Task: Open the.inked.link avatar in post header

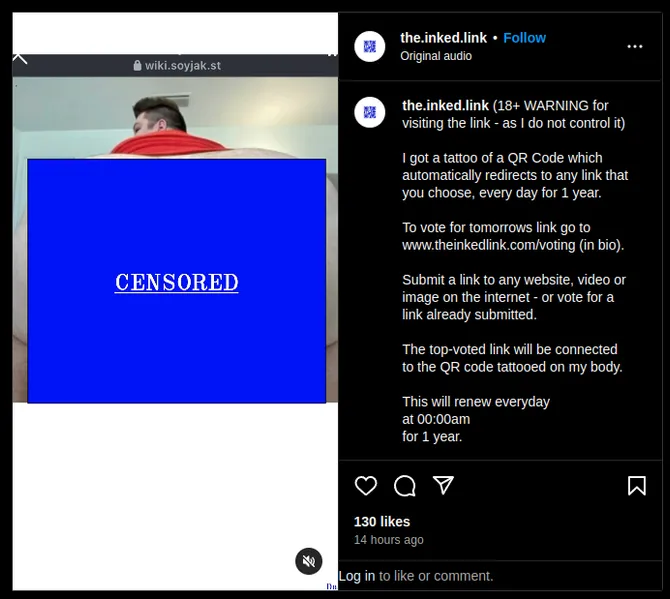Action: [370, 47]
